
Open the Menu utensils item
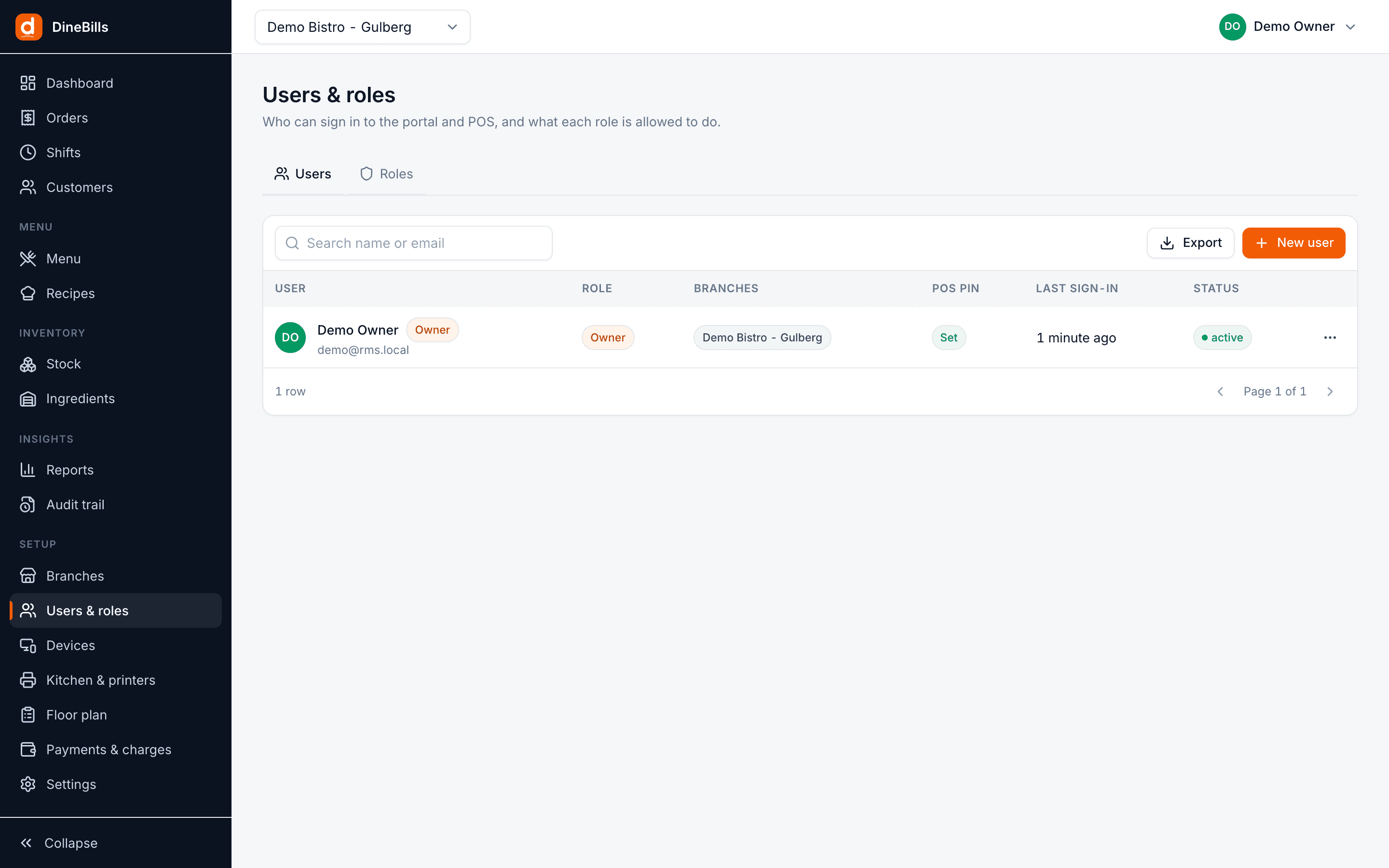115,259
